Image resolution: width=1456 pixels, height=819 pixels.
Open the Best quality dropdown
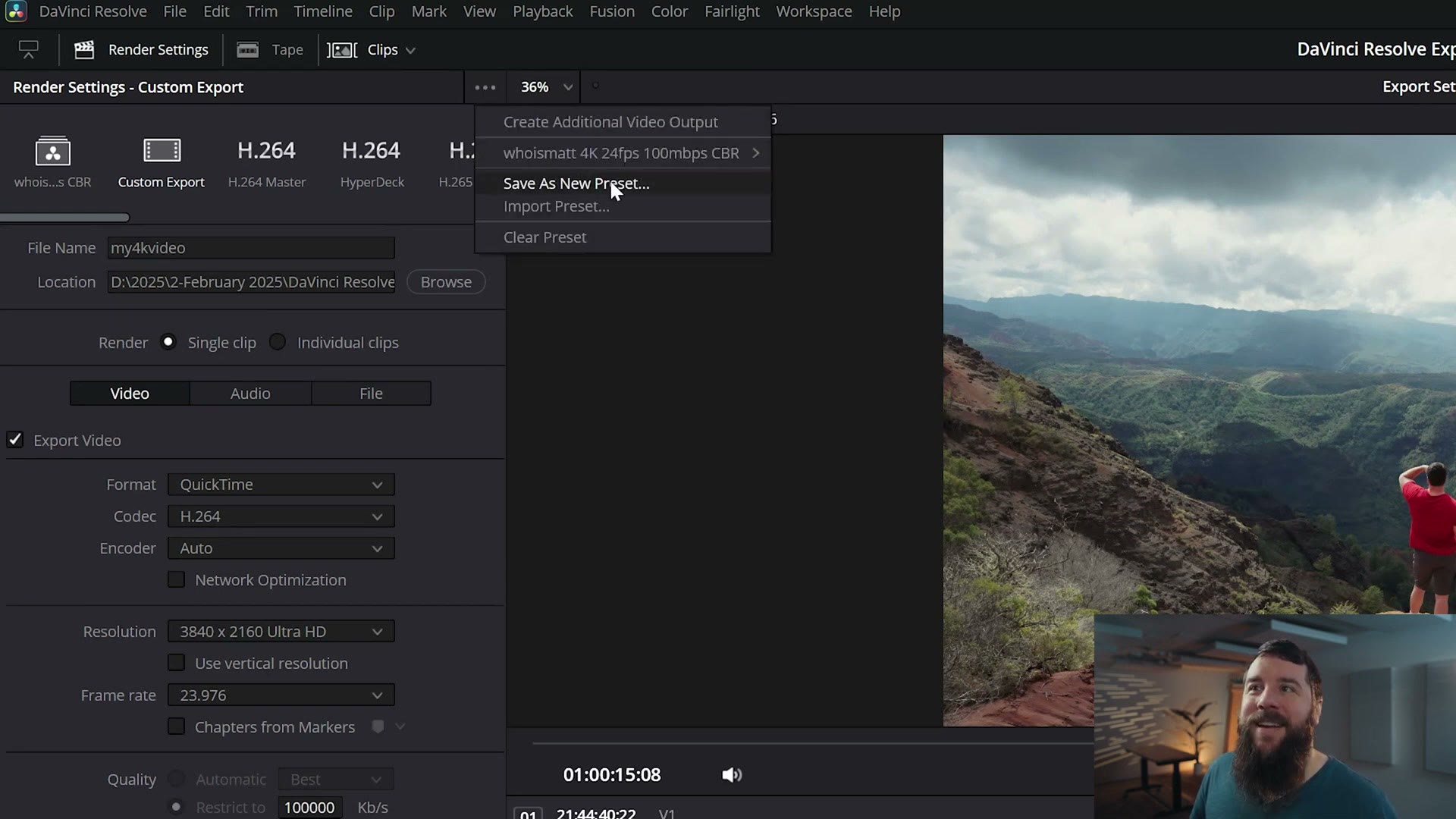[336, 780]
